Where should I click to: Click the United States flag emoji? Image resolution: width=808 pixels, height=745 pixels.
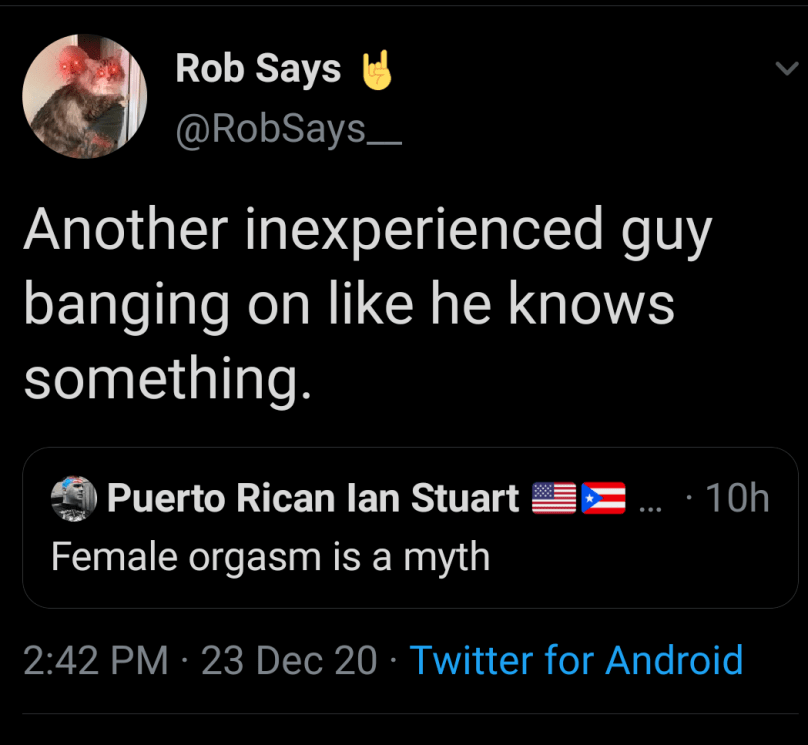[x=555, y=497]
